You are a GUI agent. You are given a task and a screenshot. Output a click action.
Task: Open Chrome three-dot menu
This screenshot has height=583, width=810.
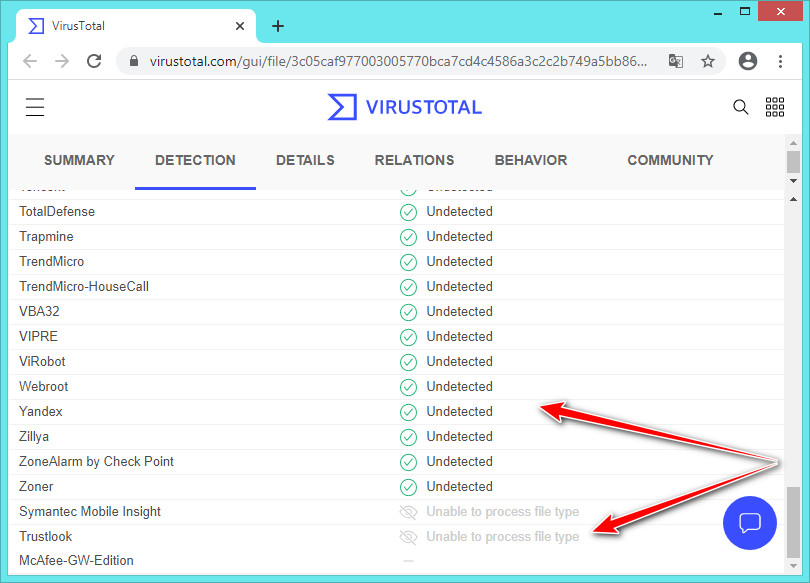point(780,61)
